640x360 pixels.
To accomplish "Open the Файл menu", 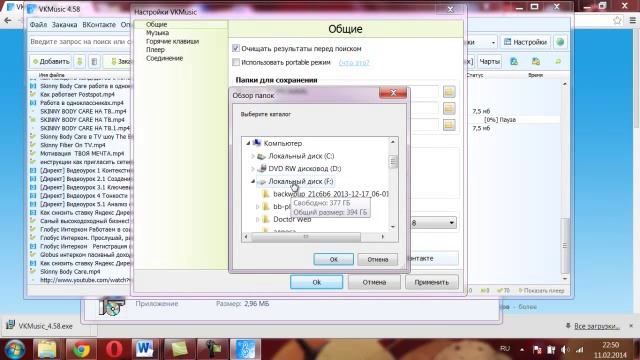I will 38,24.
